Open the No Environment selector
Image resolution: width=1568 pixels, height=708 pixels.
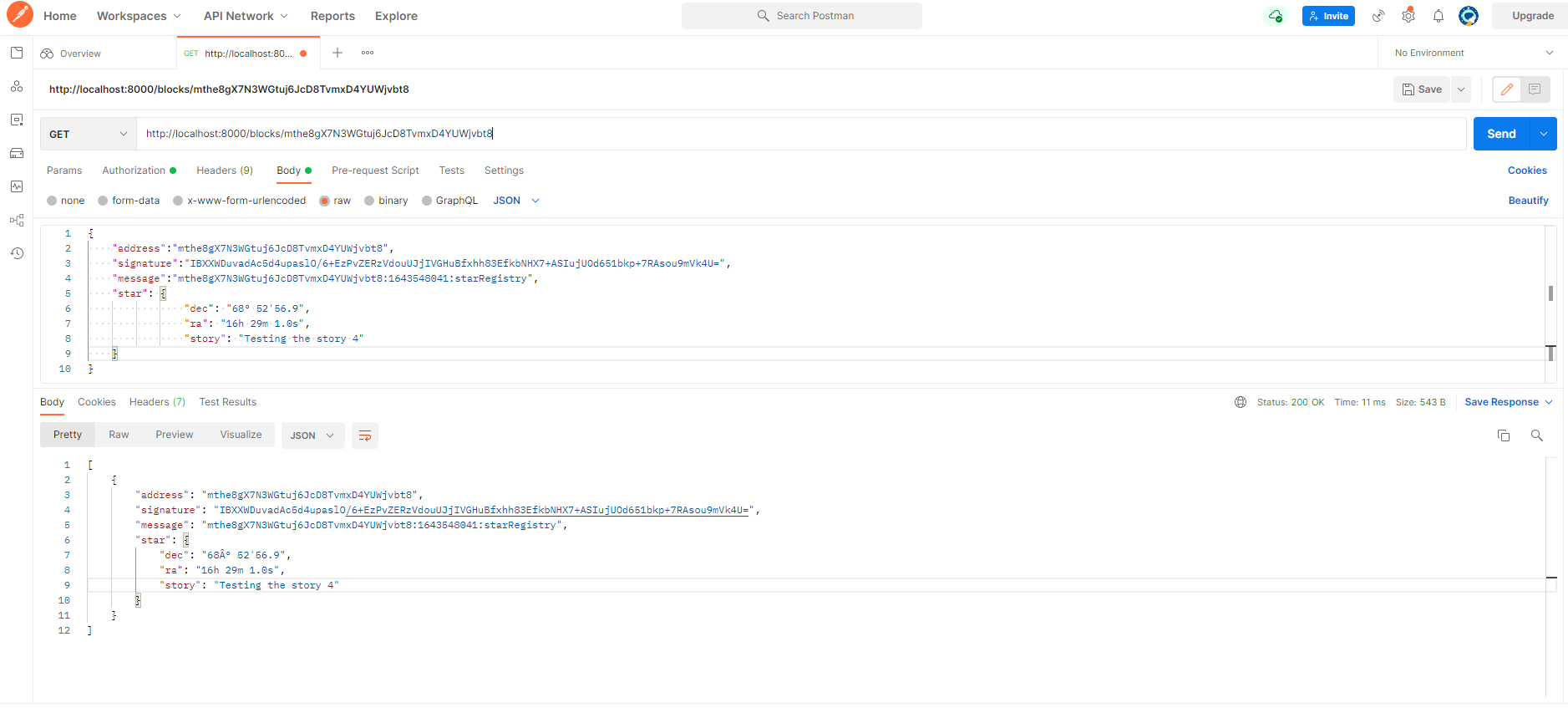[x=1473, y=53]
